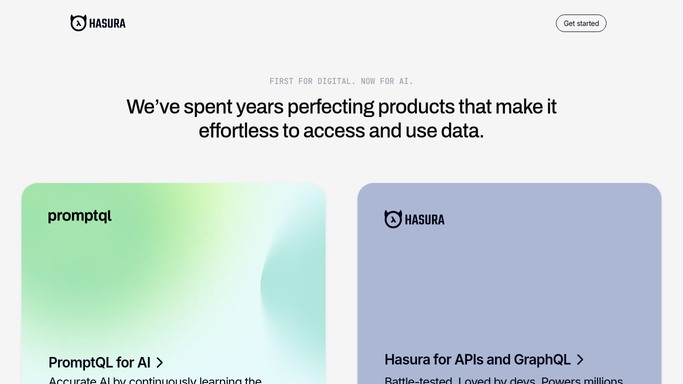Select the blue Hasura product card

(x=509, y=283)
